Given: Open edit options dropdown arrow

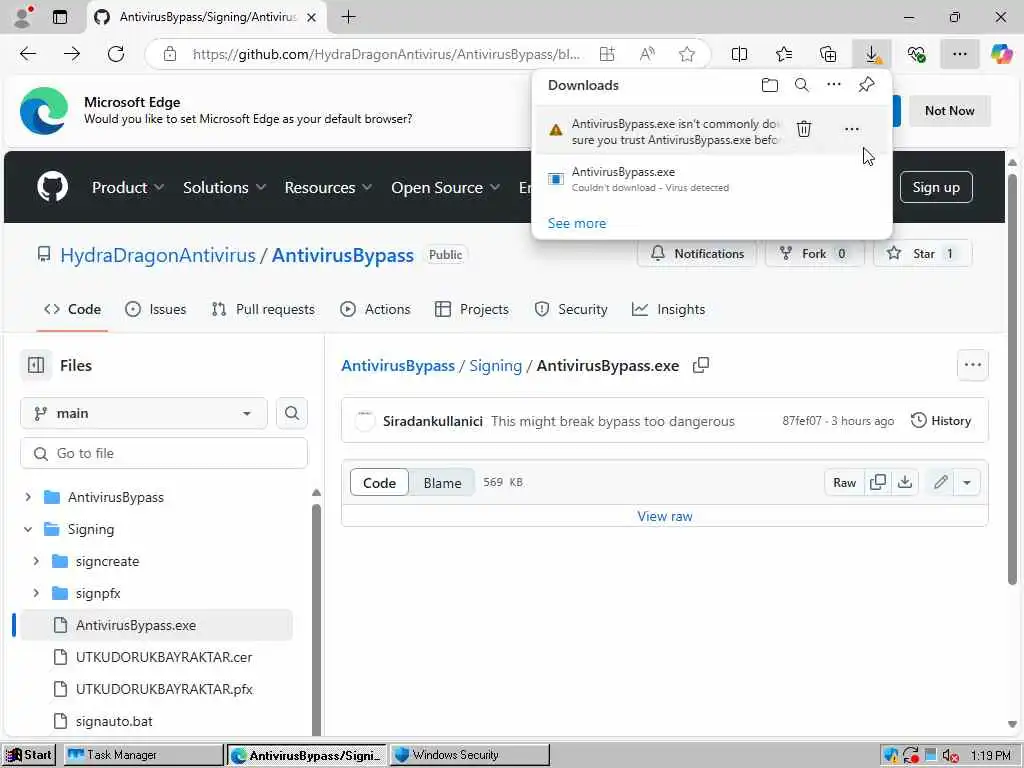Looking at the screenshot, I should (967, 483).
